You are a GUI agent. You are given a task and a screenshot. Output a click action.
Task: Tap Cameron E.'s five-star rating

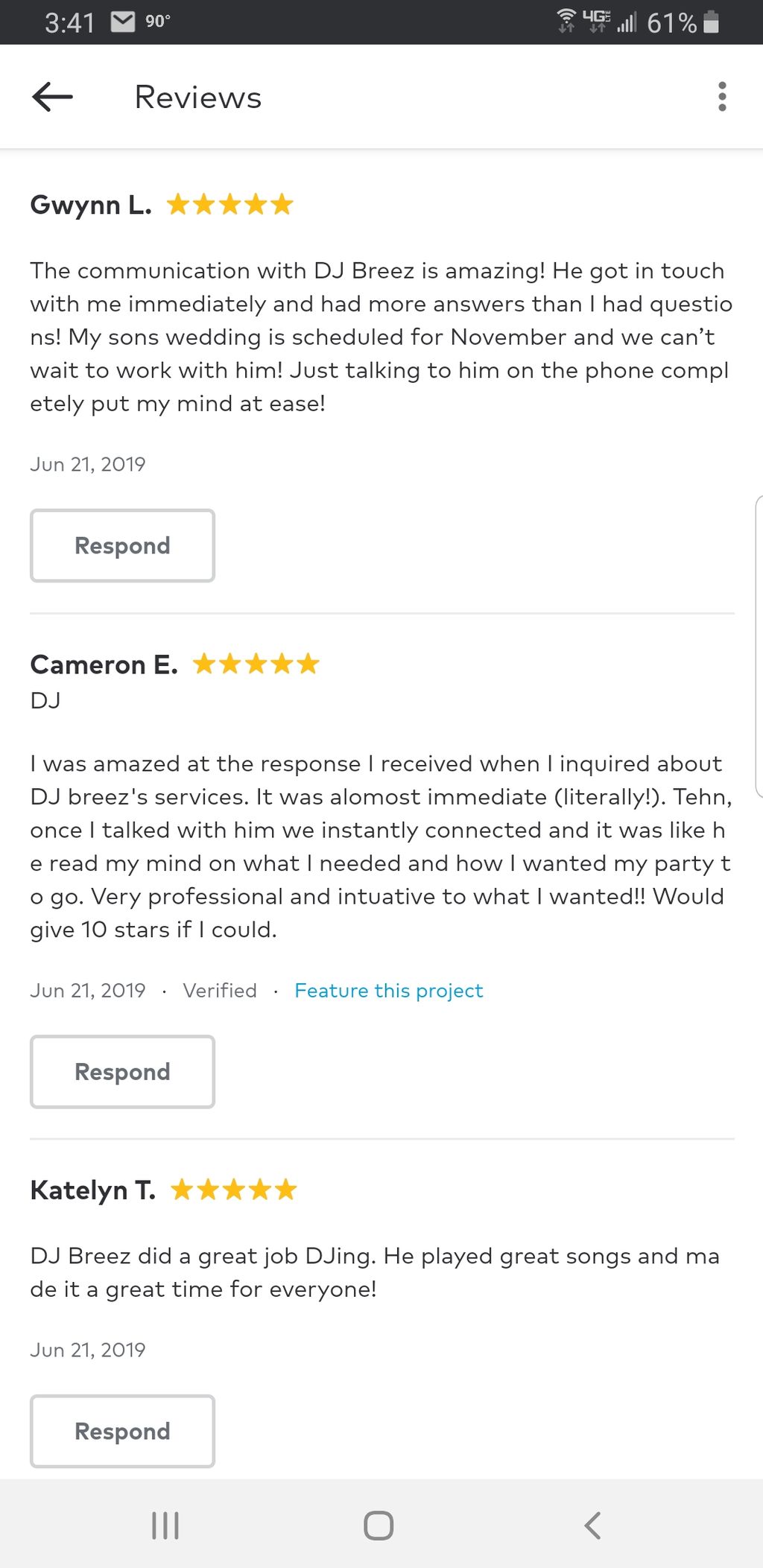click(x=256, y=664)
